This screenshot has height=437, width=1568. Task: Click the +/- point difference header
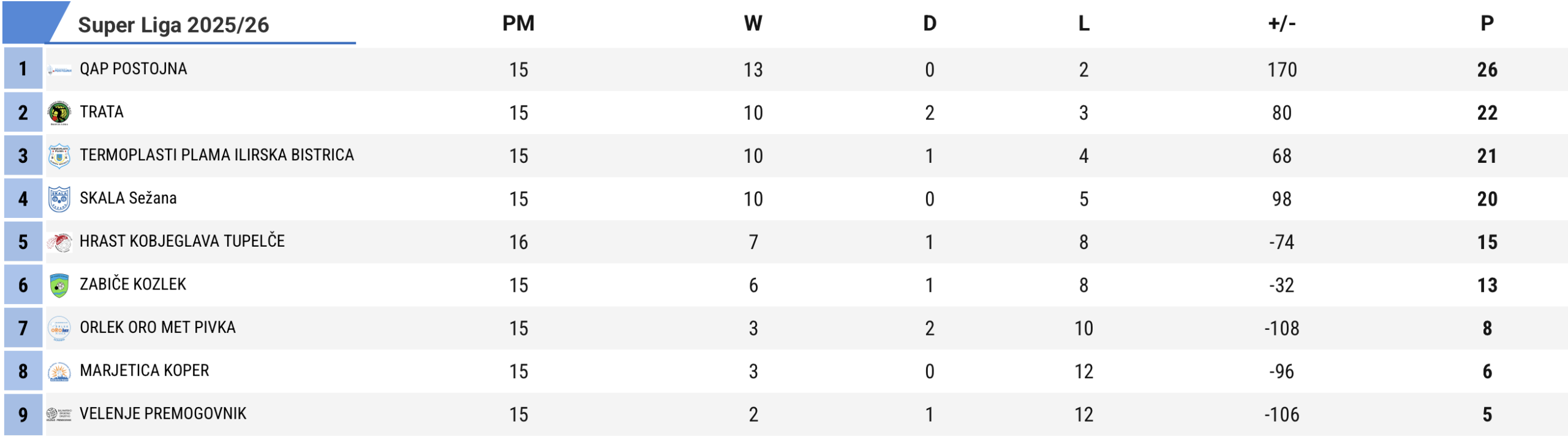(1281, 24)
